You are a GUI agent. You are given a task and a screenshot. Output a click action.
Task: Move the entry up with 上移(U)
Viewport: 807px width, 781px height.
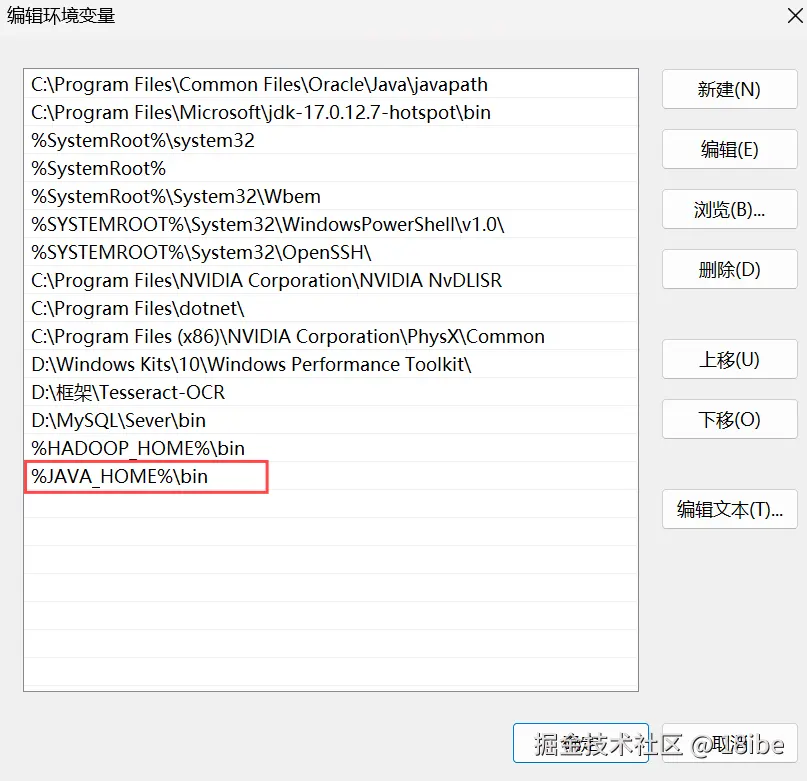coord(729,359)
